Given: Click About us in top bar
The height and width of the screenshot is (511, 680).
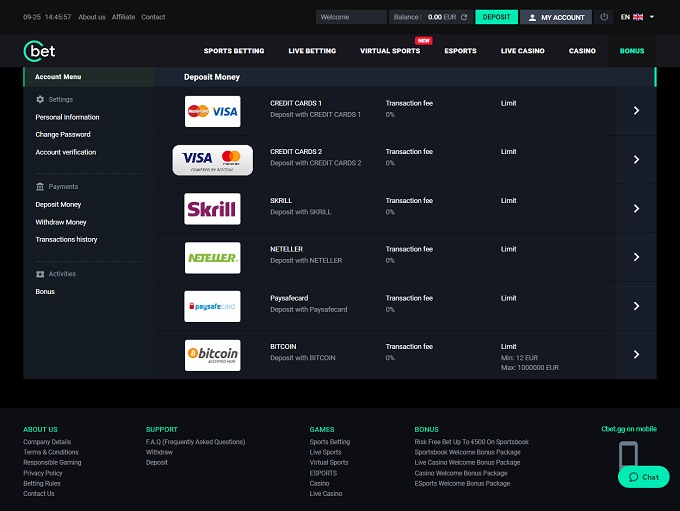Looking at the screenshot, I should [x=92, y=17].
